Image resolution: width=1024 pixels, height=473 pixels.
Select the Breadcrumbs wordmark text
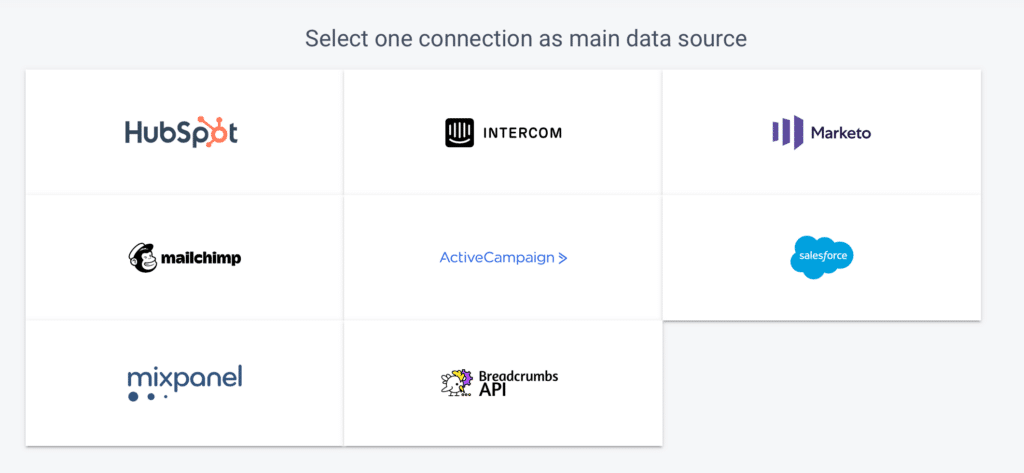point(519,376)
